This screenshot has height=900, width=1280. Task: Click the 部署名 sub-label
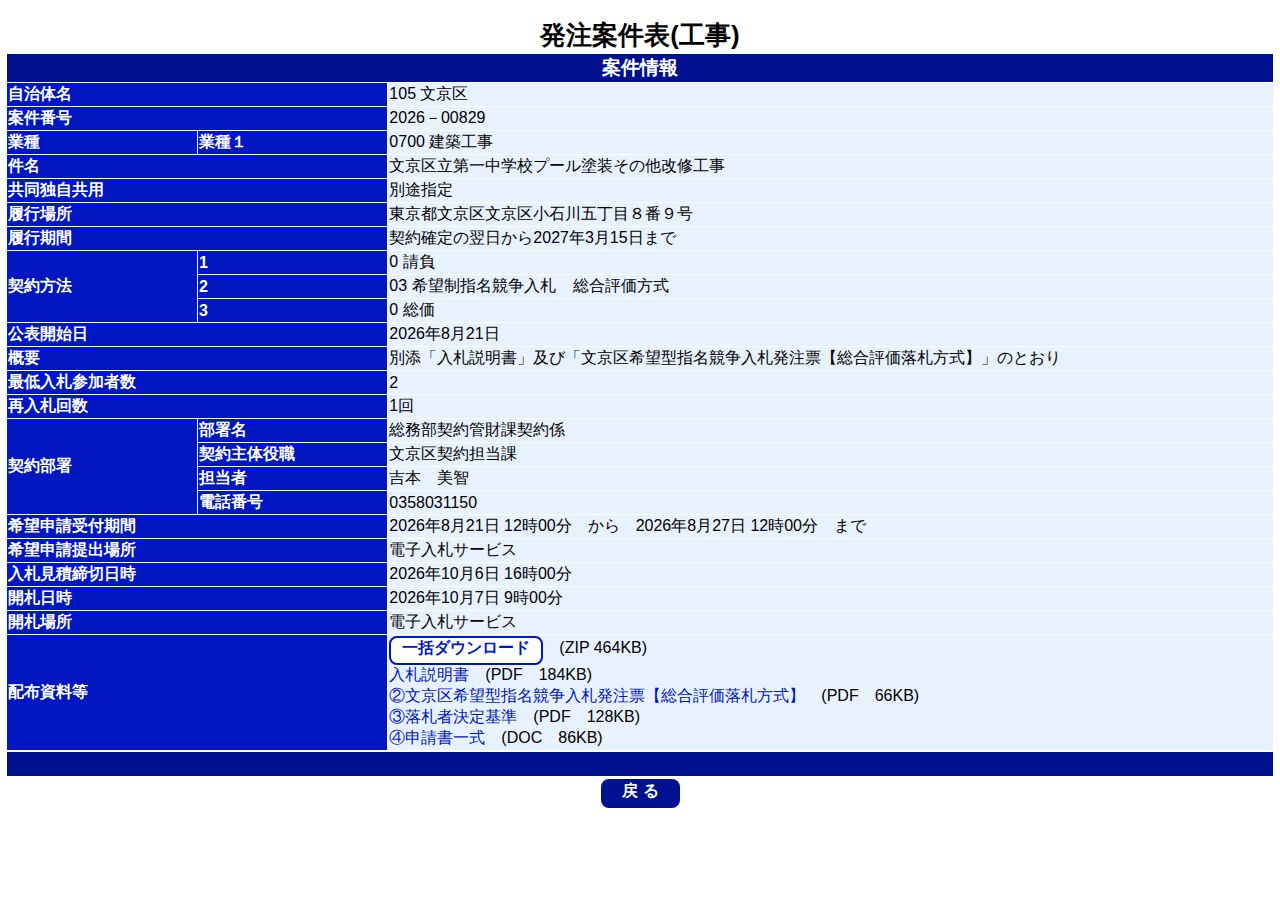[292, 430]
